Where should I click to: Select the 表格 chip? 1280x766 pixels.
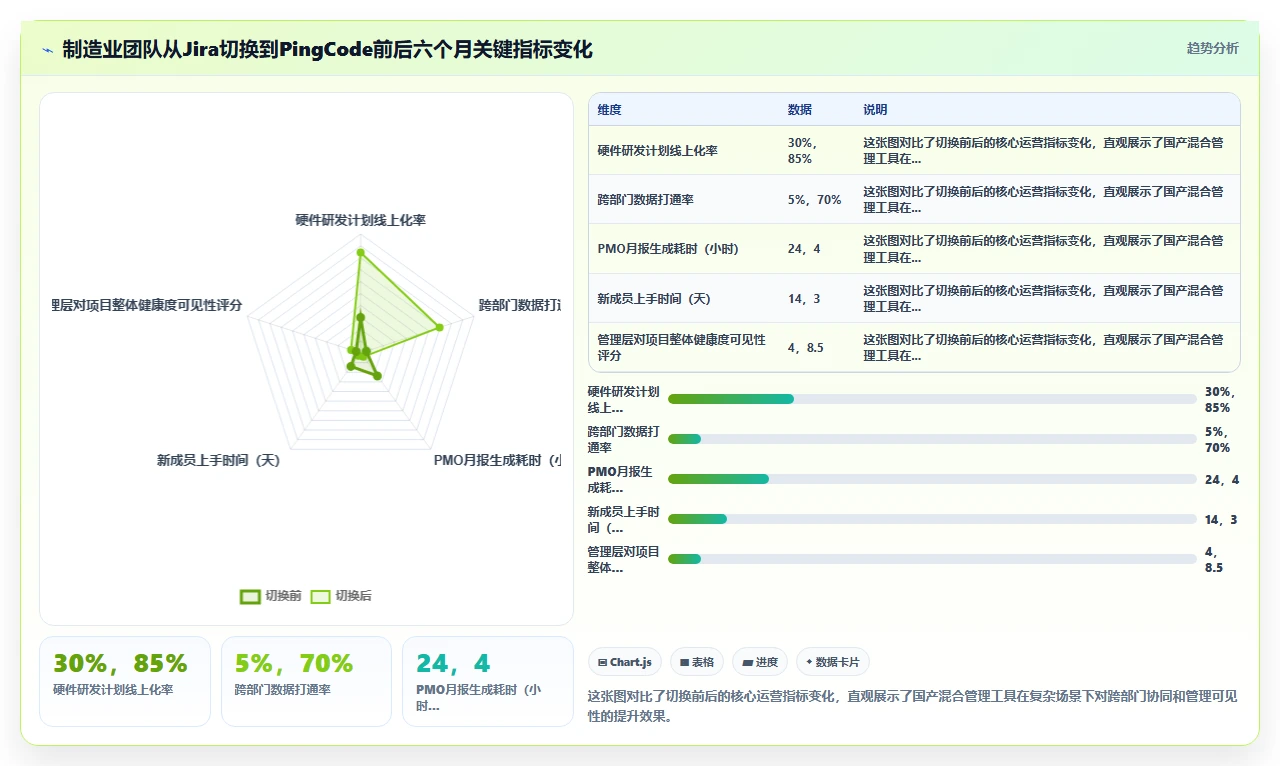pos(697,662)
